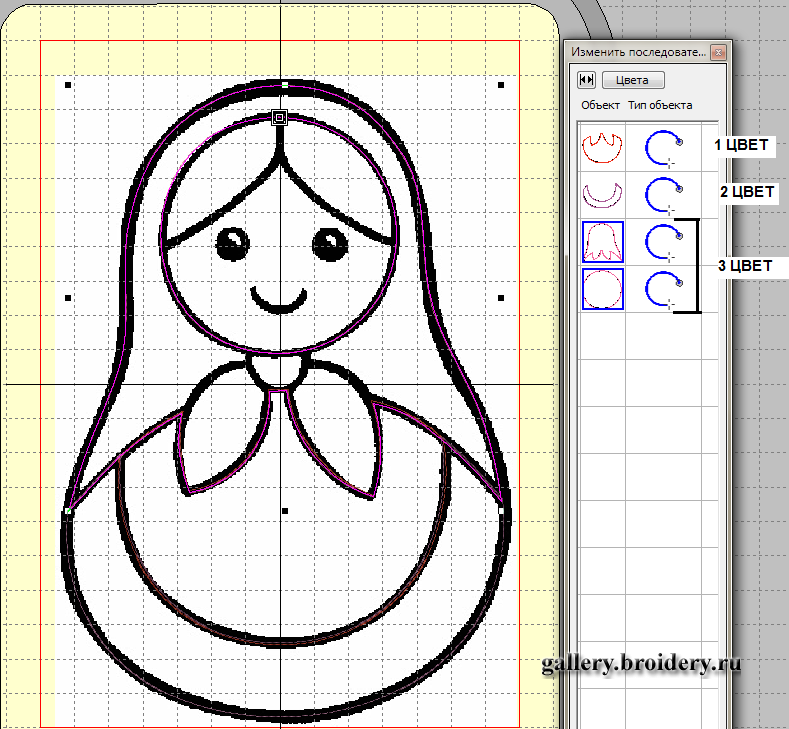Select the third highlighted headscarf object thumbnail
Viewport: 789px width, 729px height.
(x=603, y=241)
